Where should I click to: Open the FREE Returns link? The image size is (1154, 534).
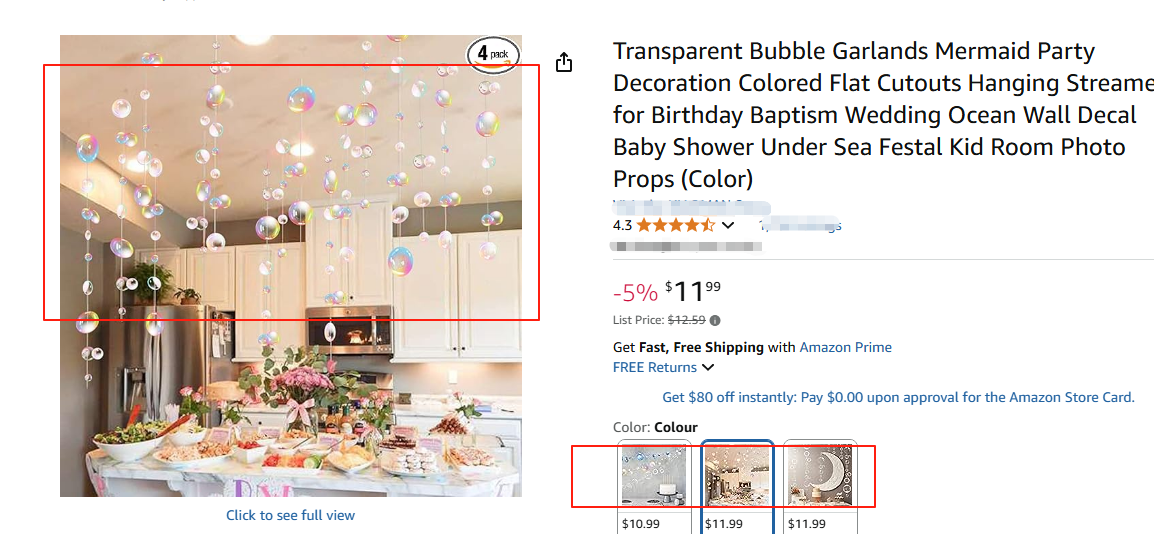655,367
